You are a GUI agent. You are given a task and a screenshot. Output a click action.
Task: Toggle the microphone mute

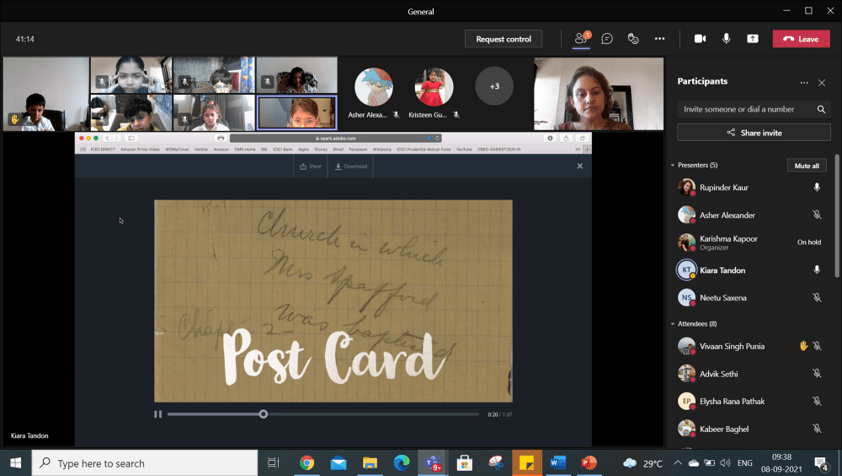point(727,39)
